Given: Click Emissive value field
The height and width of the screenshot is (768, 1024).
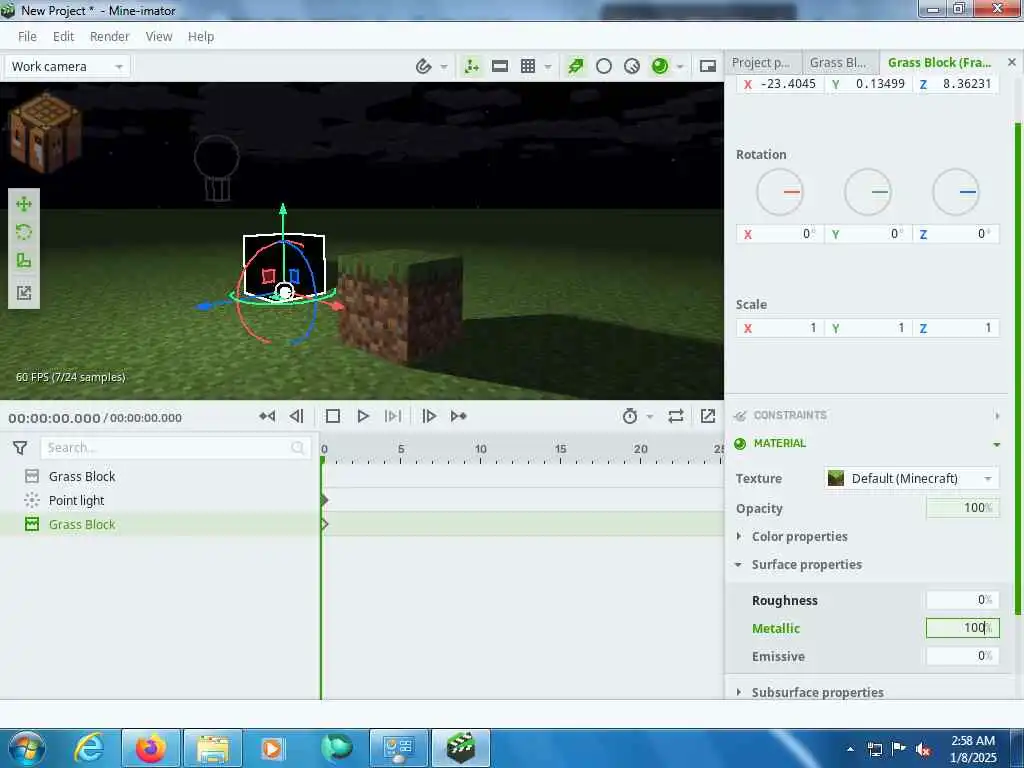Looking at the screenshot, I should 963,656.
